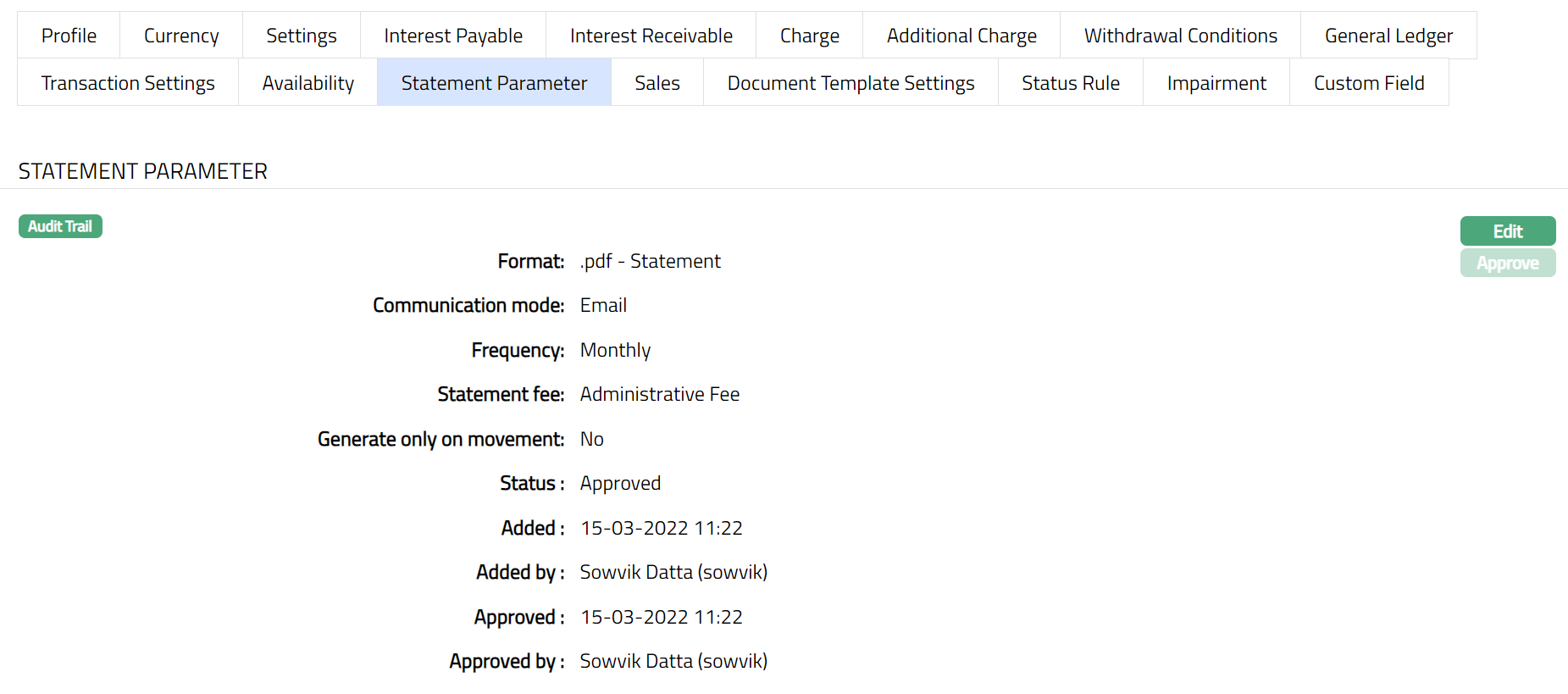1568x694 pixels.
Task: Open the Interest Payable tab
Action: [x=452, y=36]
